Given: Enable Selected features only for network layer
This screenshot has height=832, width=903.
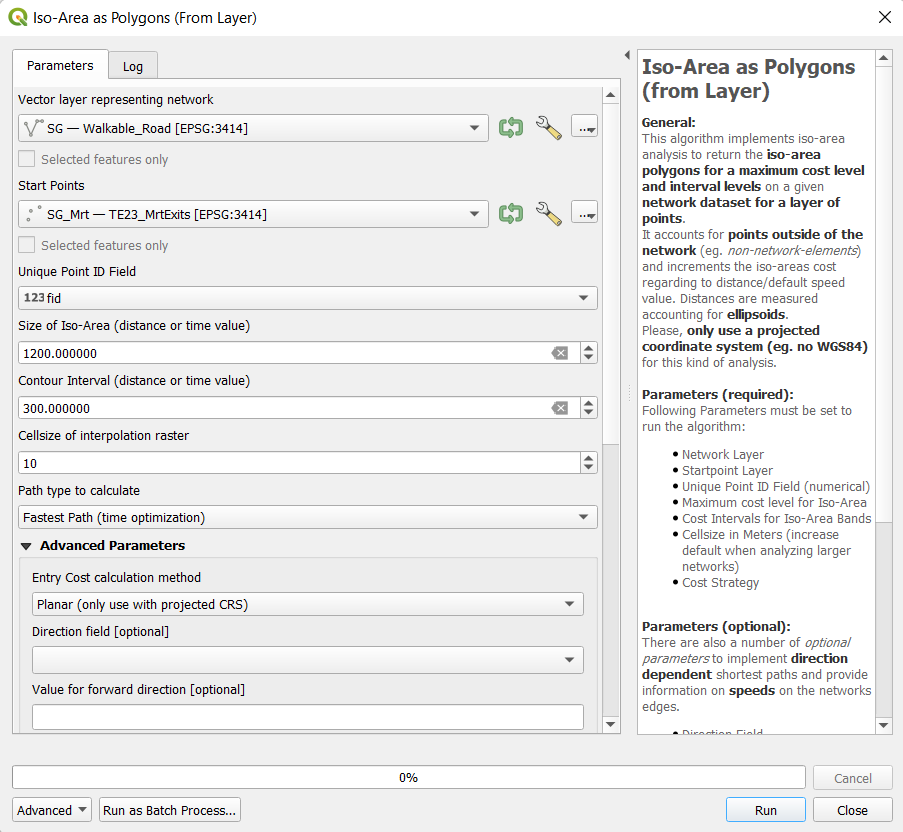Looking at the screenshot, I should click(27, 159).
